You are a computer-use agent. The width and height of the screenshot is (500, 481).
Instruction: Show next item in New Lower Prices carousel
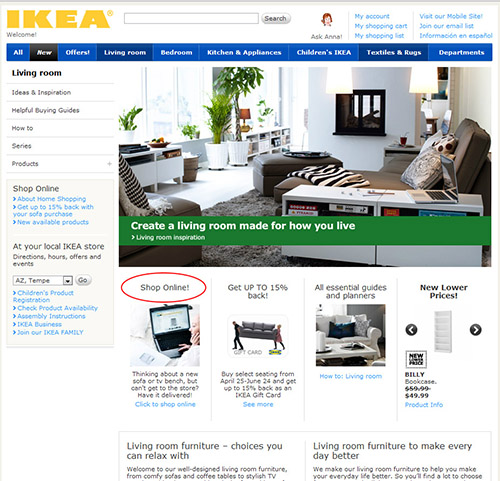(x=476, y=330)
